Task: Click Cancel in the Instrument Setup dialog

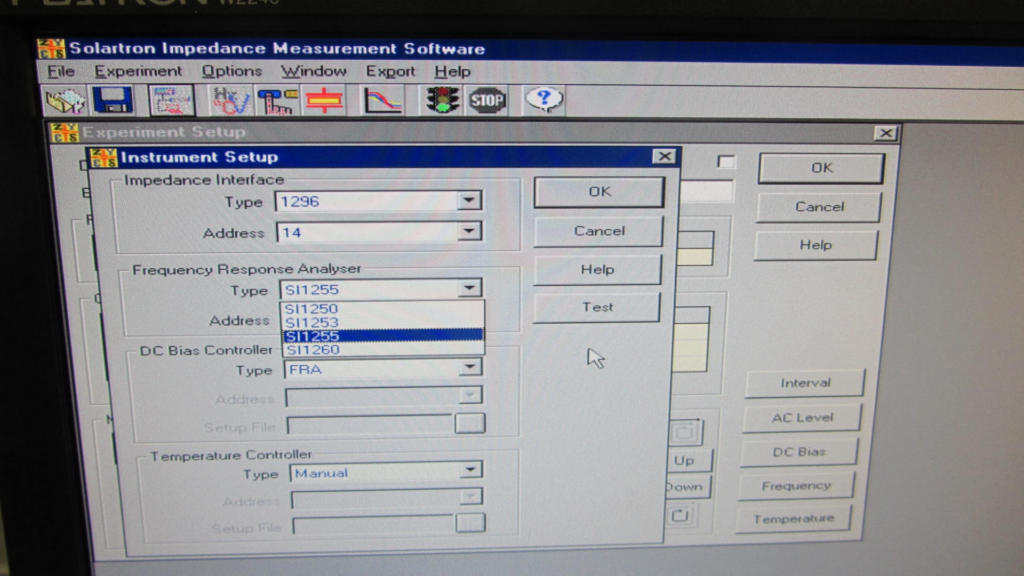Action: tap(598, 231)
